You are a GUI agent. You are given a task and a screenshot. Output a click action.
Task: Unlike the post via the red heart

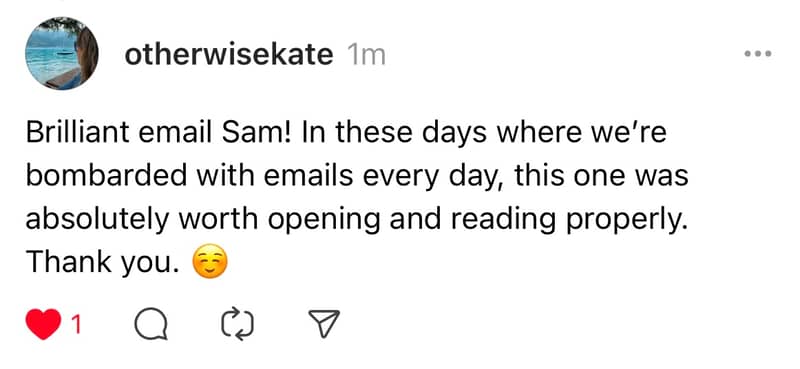tap(43, 324)
